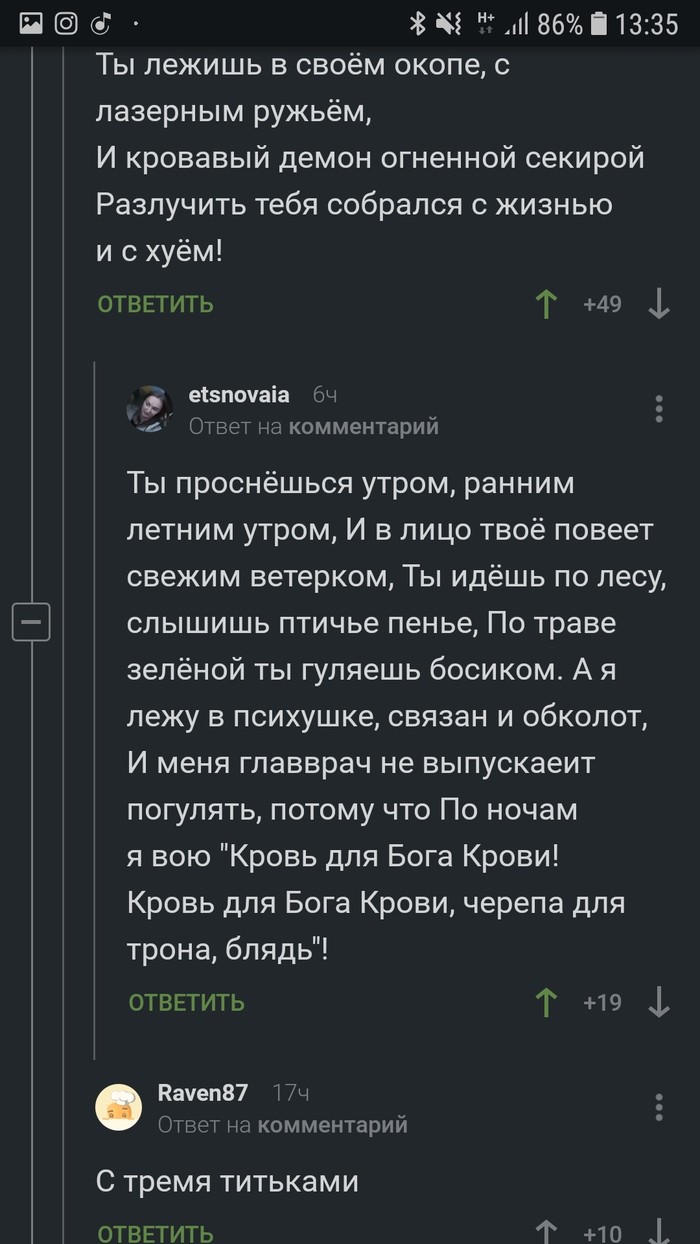Downvote etsnovaia's comment with +19
The width and height of the screenshot is (700, 1244).
(x=659, y=1002)
